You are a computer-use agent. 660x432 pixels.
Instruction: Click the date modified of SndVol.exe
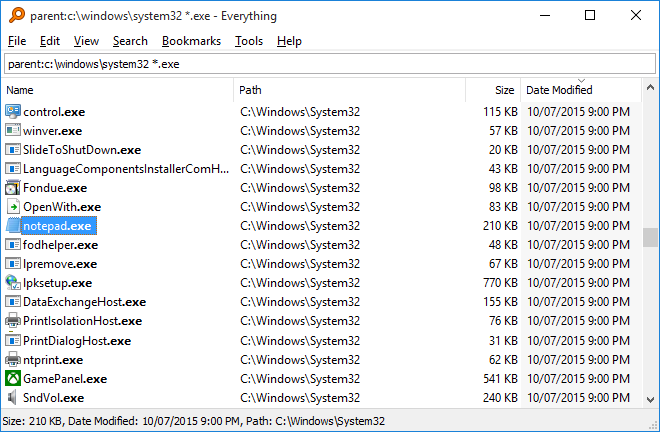tap(578, 397)
